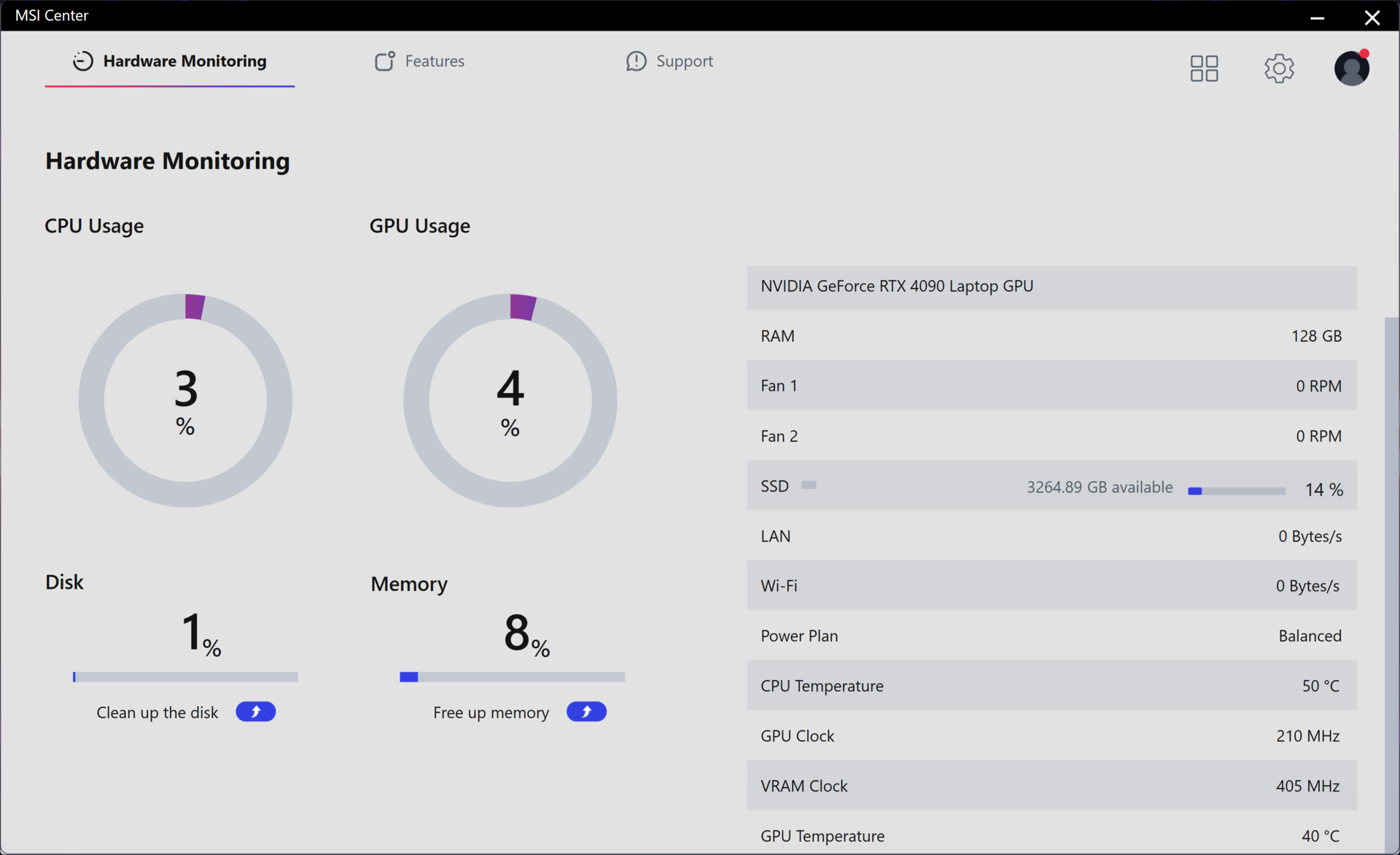Switch to the Support tab
The height and width of the screenshot is (855, 1400).
pos(669,61)
